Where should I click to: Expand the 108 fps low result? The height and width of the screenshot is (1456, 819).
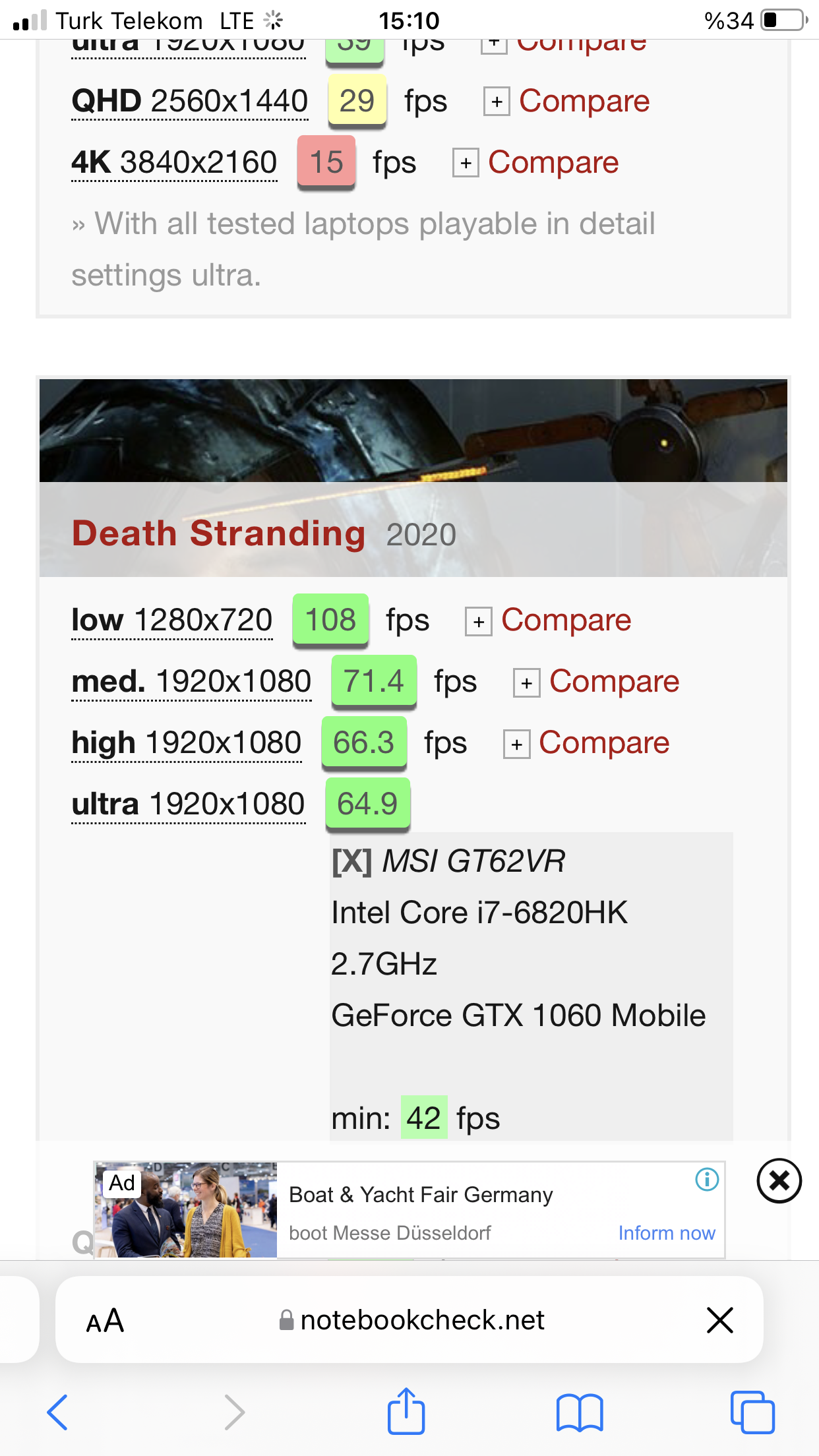click(x=330, y=620)
